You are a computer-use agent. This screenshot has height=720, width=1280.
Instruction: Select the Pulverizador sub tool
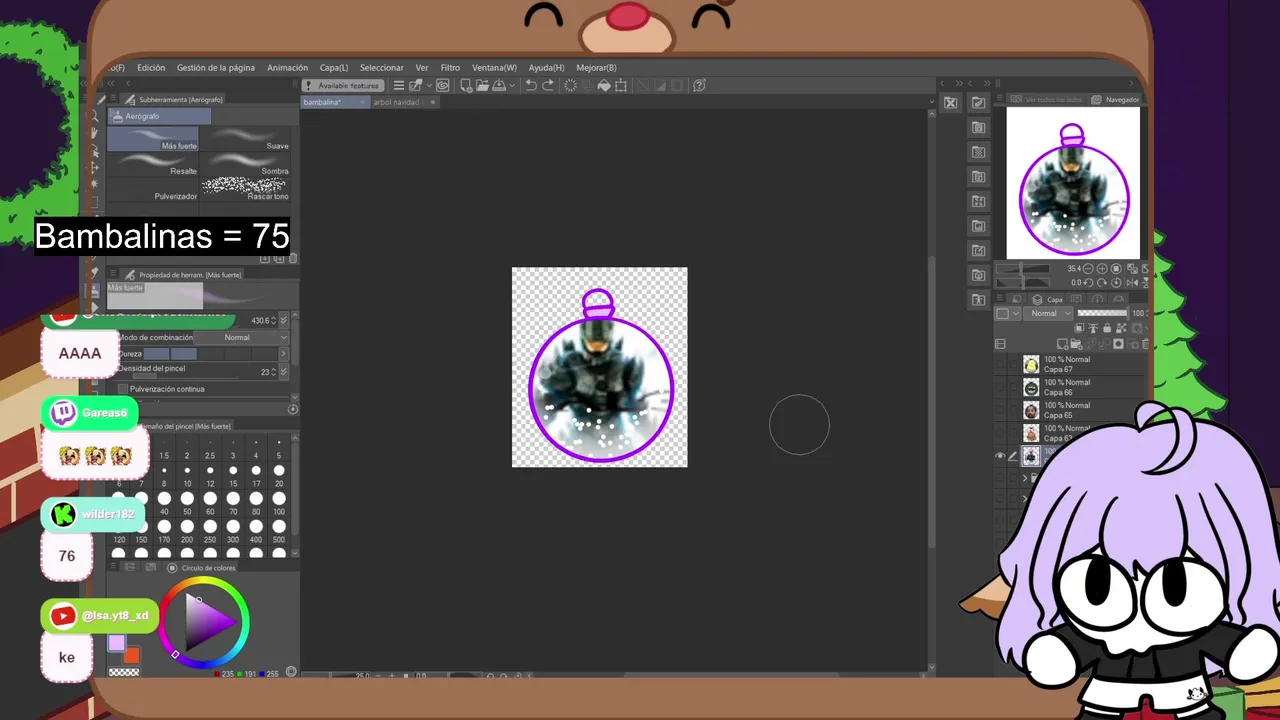[x=153, y=190]
